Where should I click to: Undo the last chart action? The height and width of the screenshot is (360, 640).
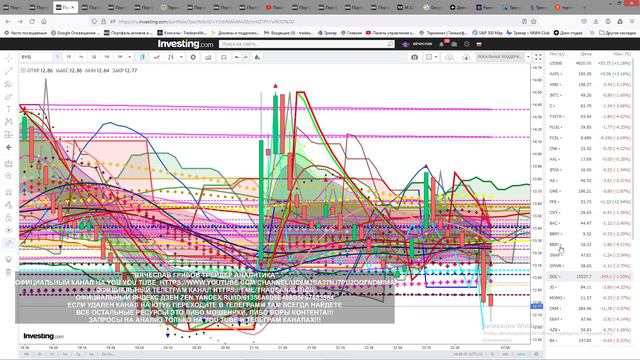tap(237, 57)
